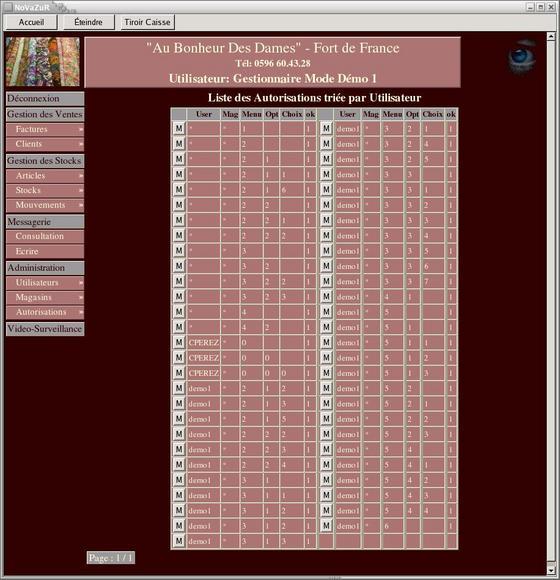Open Video-Surveillance
This screenshot has height=580, width=560.
click(x=45, y=329)
